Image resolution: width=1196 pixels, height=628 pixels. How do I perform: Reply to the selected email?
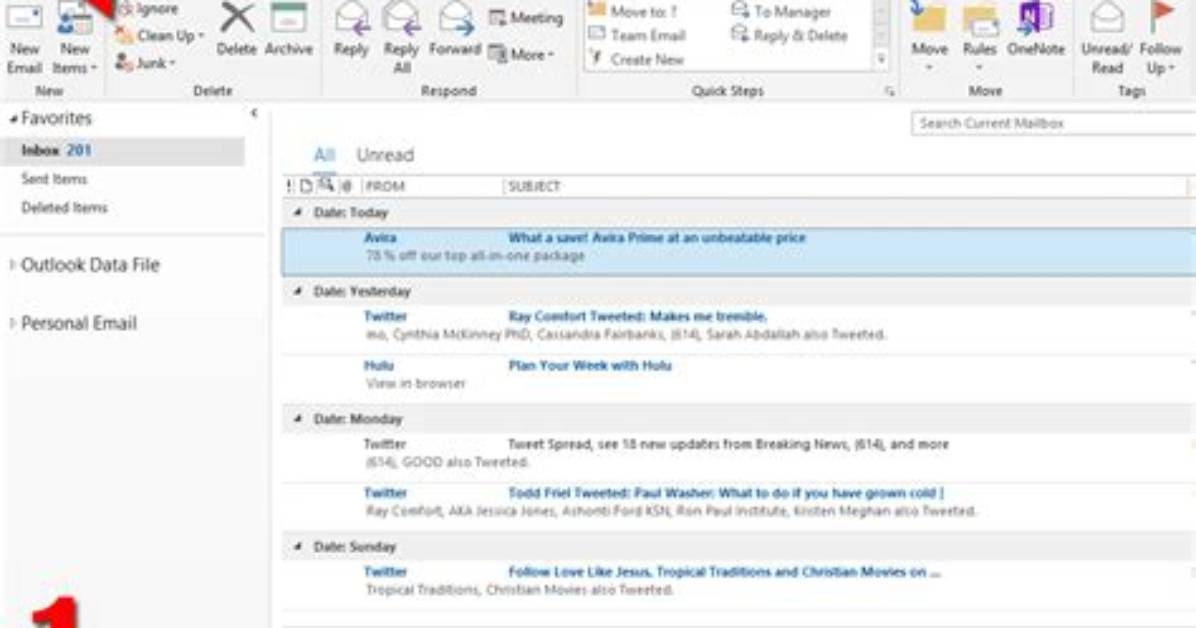click(x=351, y=31)
